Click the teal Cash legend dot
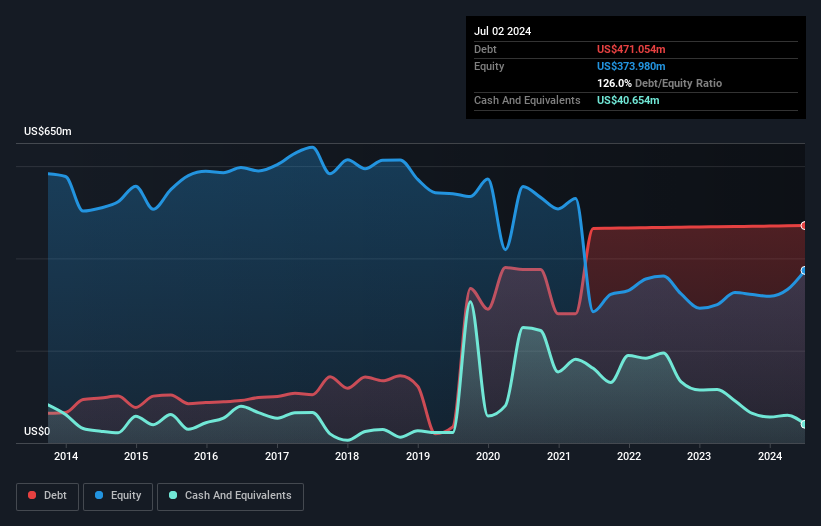This screenshot has width=821, height=526. [173, 495]
